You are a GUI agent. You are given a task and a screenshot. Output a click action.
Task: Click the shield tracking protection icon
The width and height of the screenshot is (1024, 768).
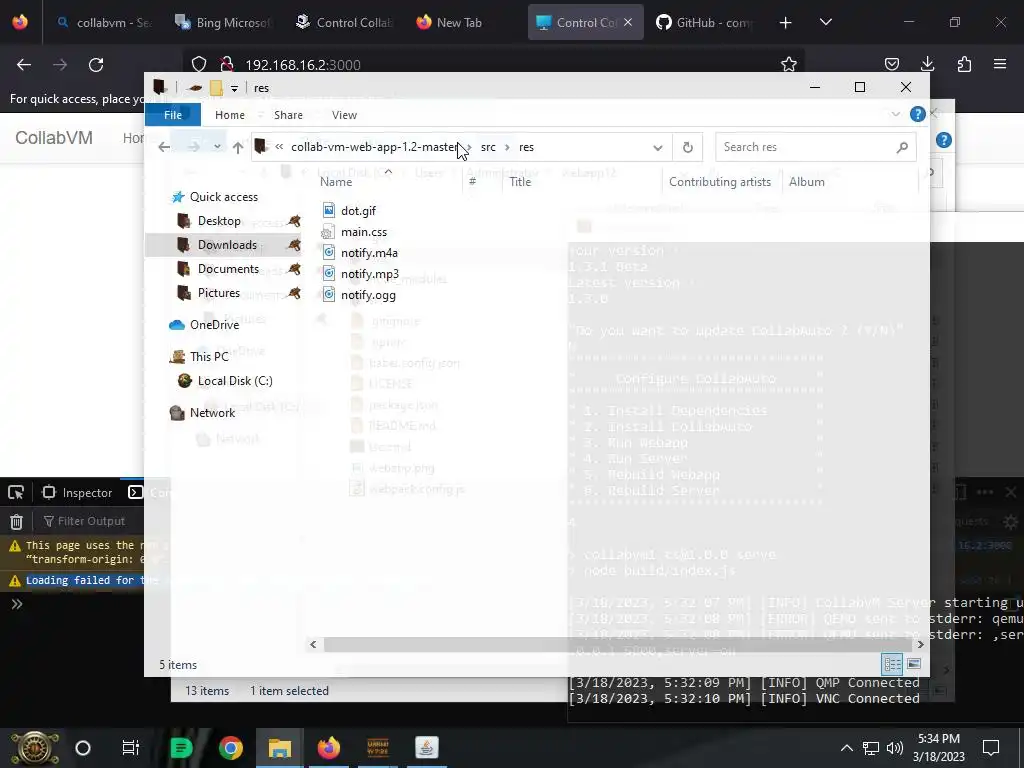(x=199, y=64)
